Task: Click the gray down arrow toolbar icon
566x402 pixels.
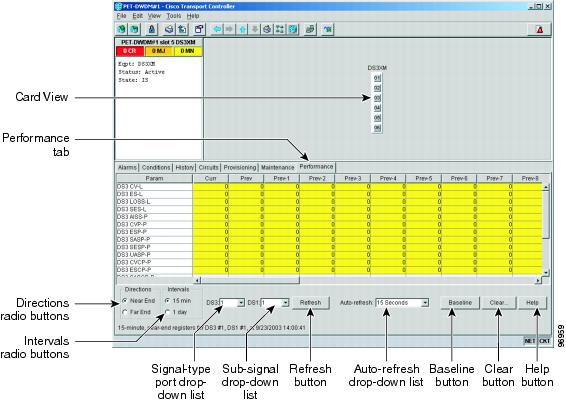Action: tap(255, 29)
